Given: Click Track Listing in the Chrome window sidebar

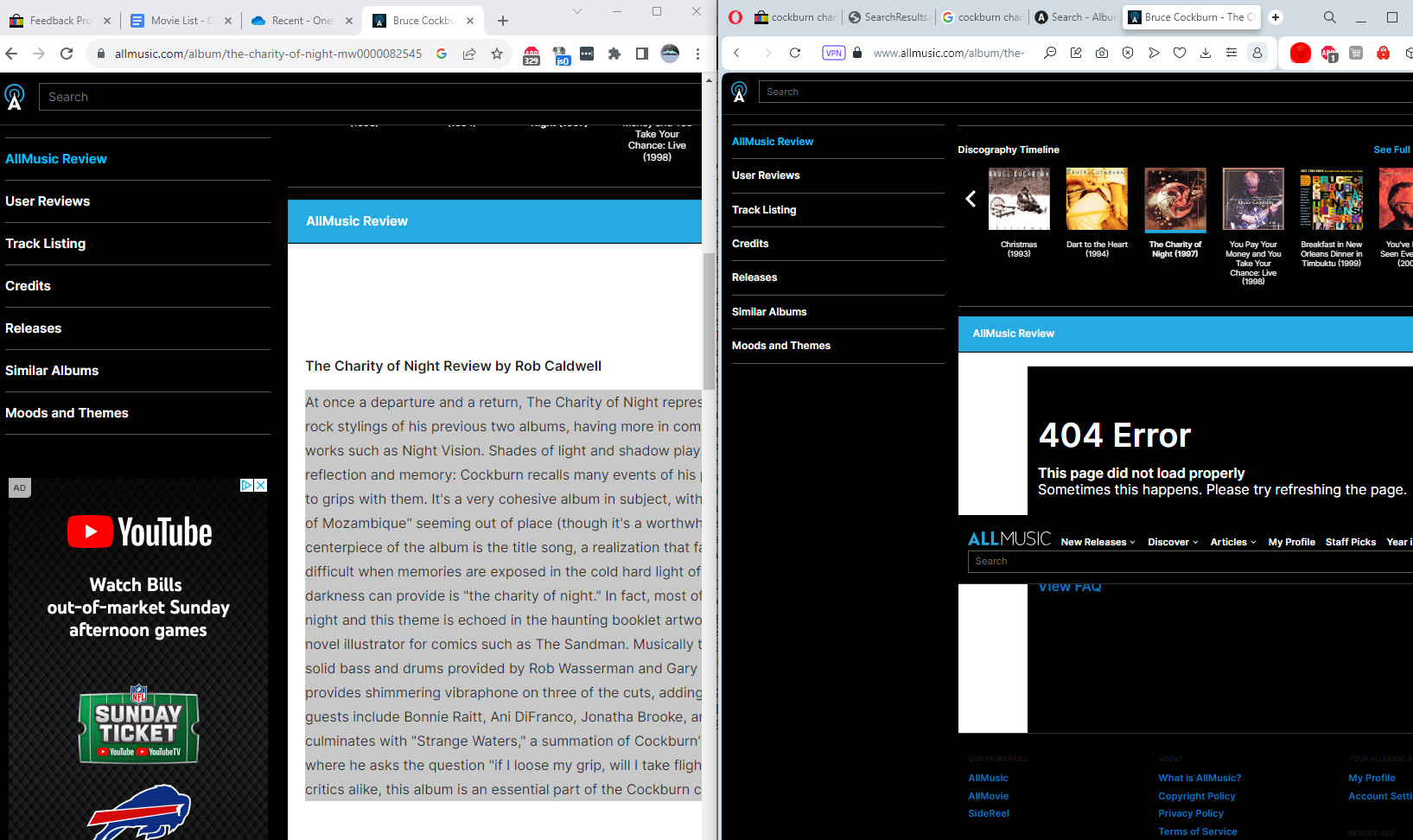Looking at the screenshot, I should [x=46, y=244].
